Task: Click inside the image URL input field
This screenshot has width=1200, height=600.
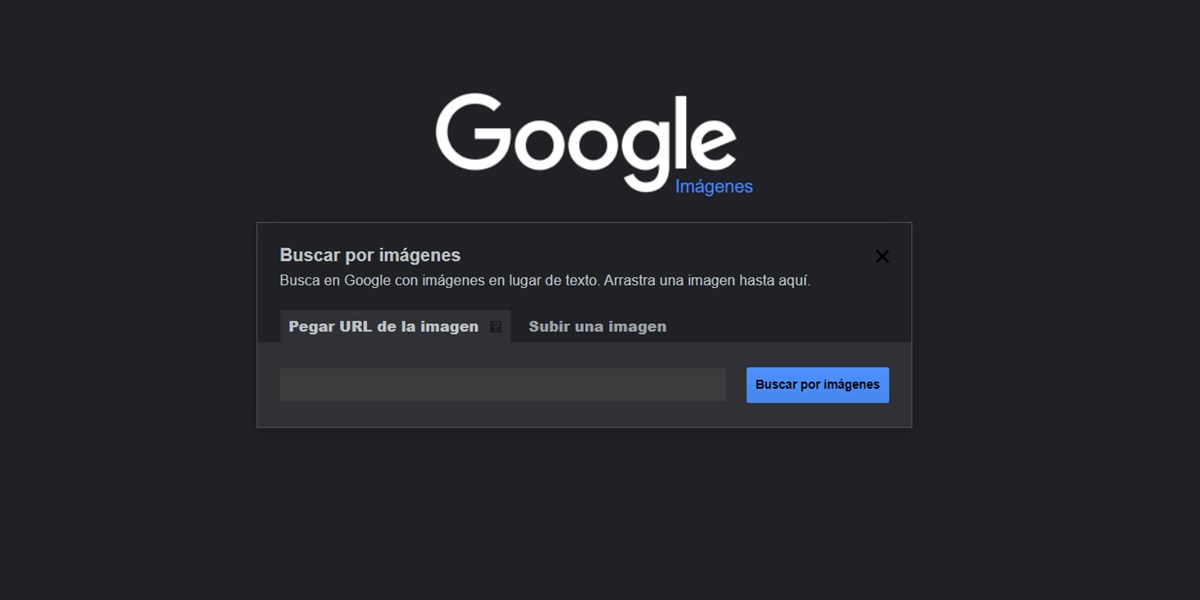Action: [503, 384]
